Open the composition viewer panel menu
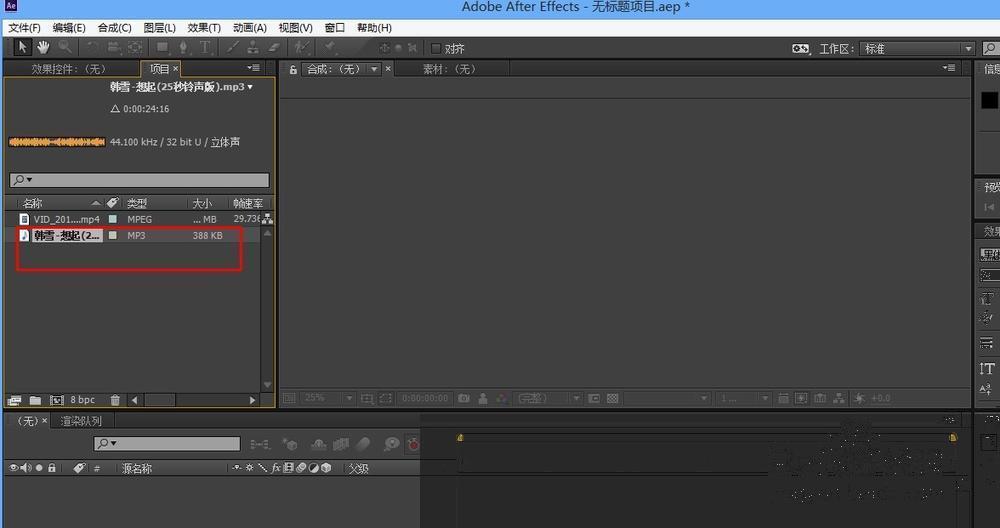Screen dimensions: 1000x528 click(949, 68)
